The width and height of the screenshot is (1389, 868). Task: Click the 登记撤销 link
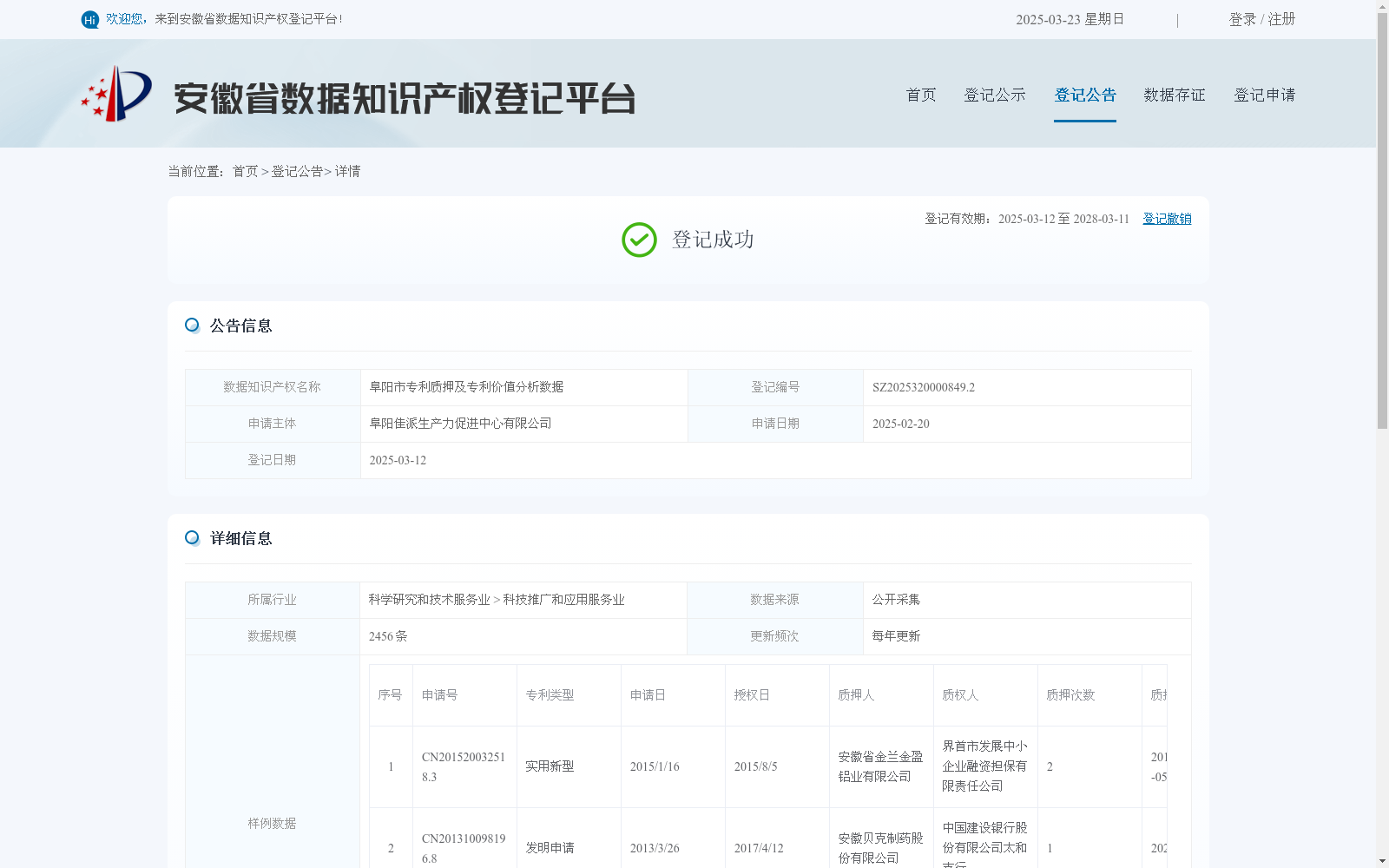click(x=1167, y=219)
